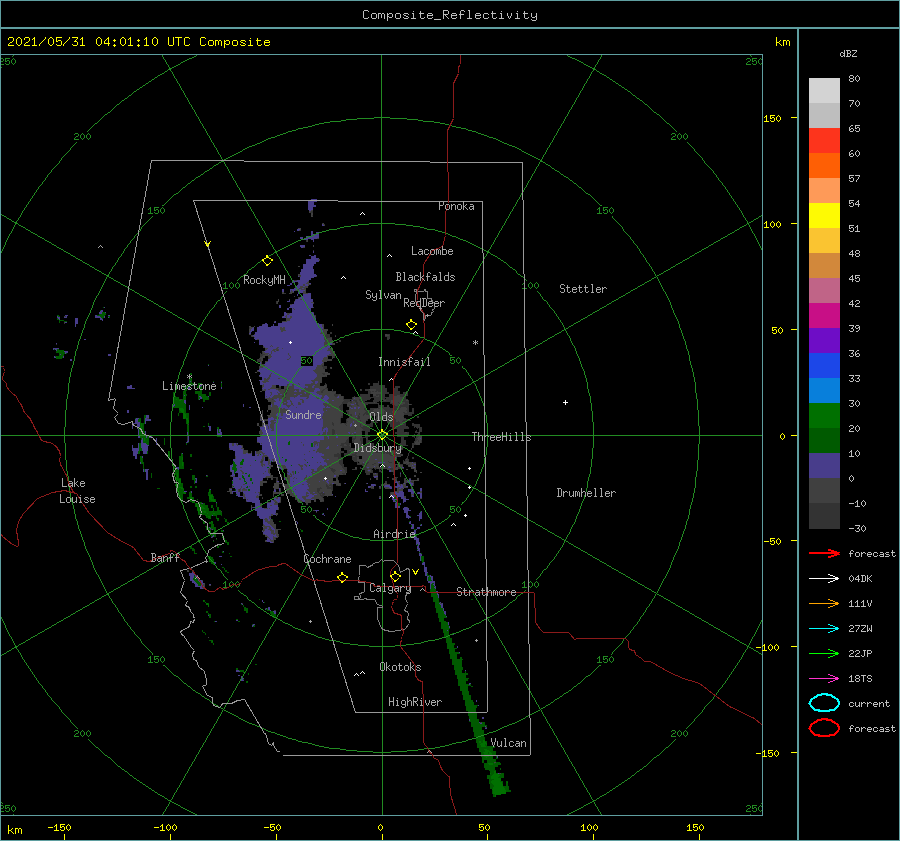Click the RedDeer city label
Viewport: 900px width, 841px height.
pos(424,303)
